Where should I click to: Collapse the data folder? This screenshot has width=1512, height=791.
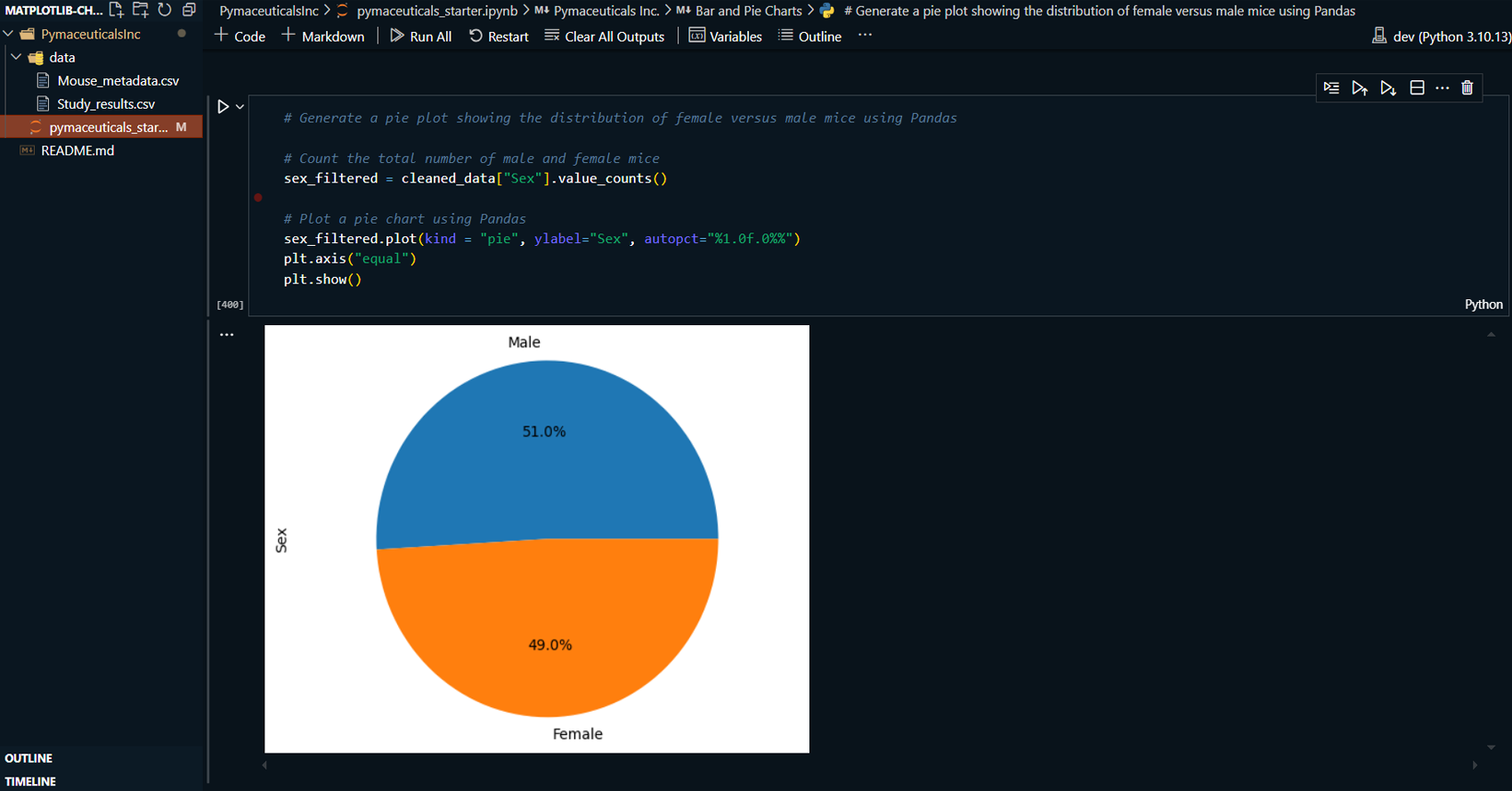tap(16, 57)
